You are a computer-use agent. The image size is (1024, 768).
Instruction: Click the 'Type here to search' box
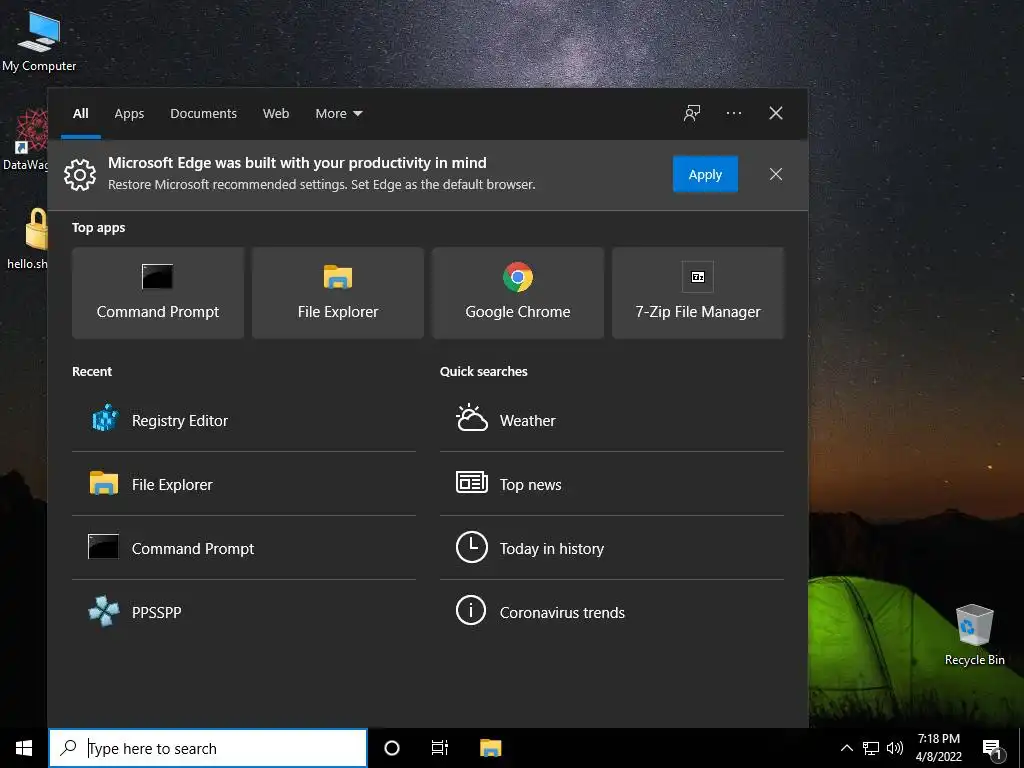(208, 748)
